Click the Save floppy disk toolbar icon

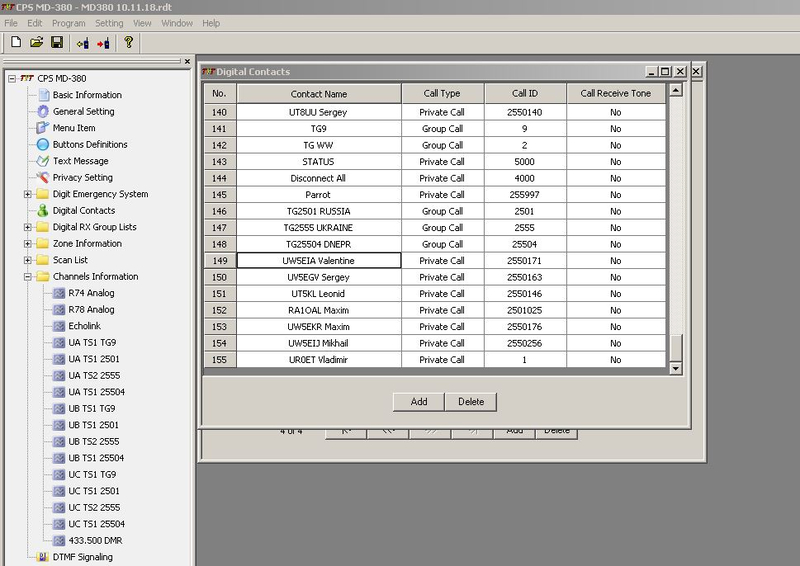[57, 42]
